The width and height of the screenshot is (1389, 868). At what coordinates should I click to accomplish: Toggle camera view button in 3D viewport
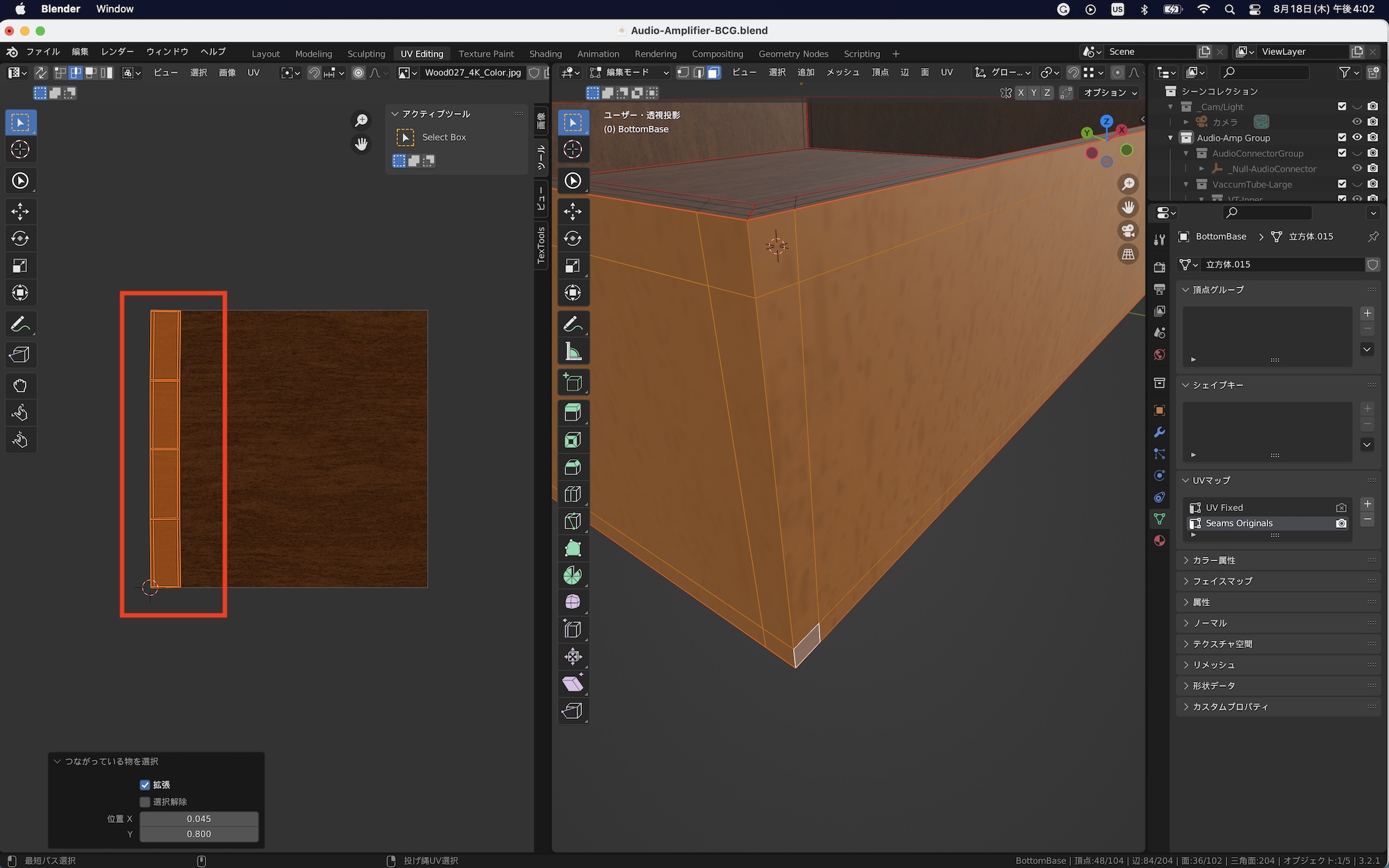(x=1129, y=231)
